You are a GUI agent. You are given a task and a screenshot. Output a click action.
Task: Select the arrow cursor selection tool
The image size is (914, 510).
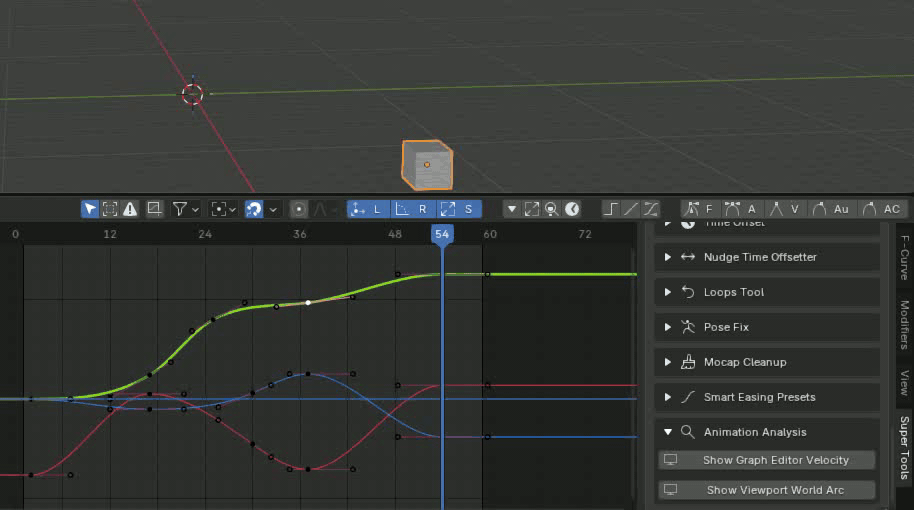point(89,209)
